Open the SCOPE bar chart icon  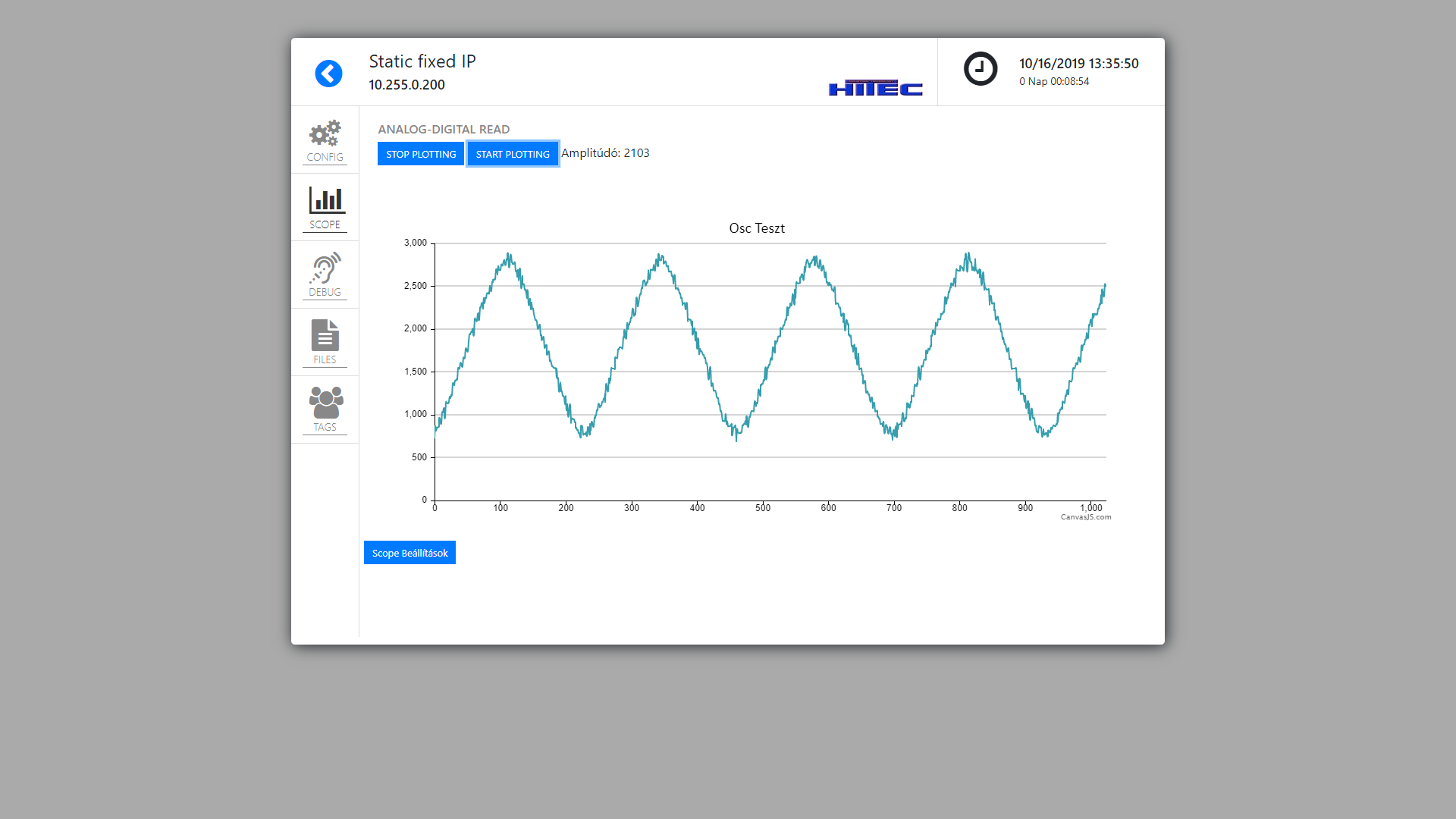pyautogui.click(x=327, y=200)
